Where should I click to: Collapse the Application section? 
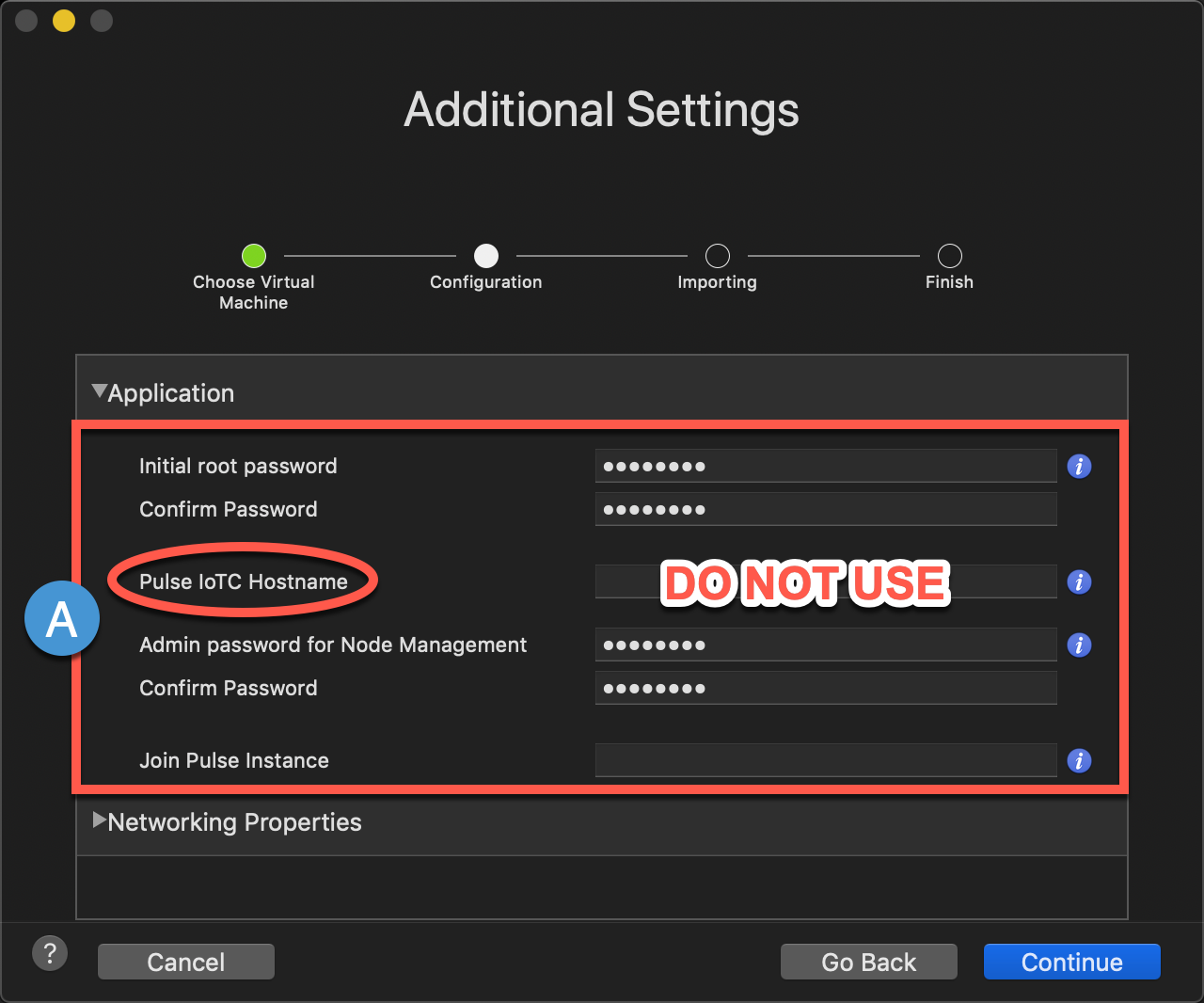click(100, 391)
